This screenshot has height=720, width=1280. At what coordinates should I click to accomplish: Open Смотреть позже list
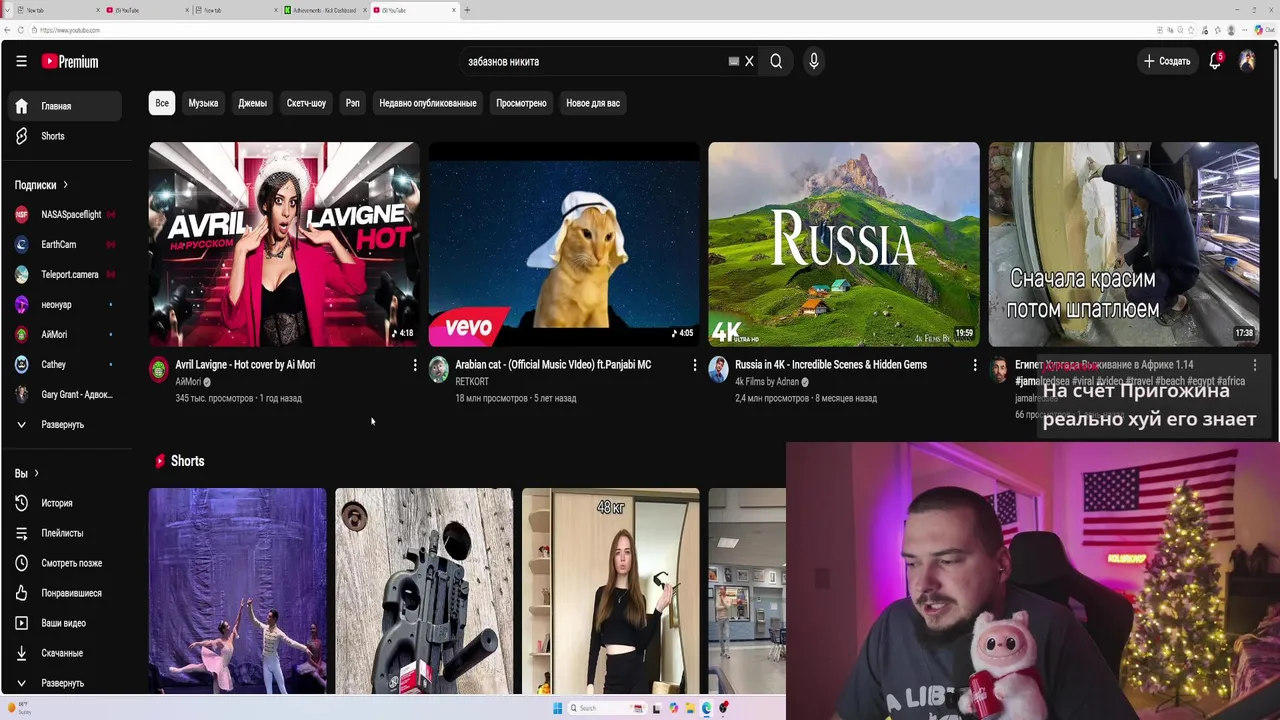(67, 563)
